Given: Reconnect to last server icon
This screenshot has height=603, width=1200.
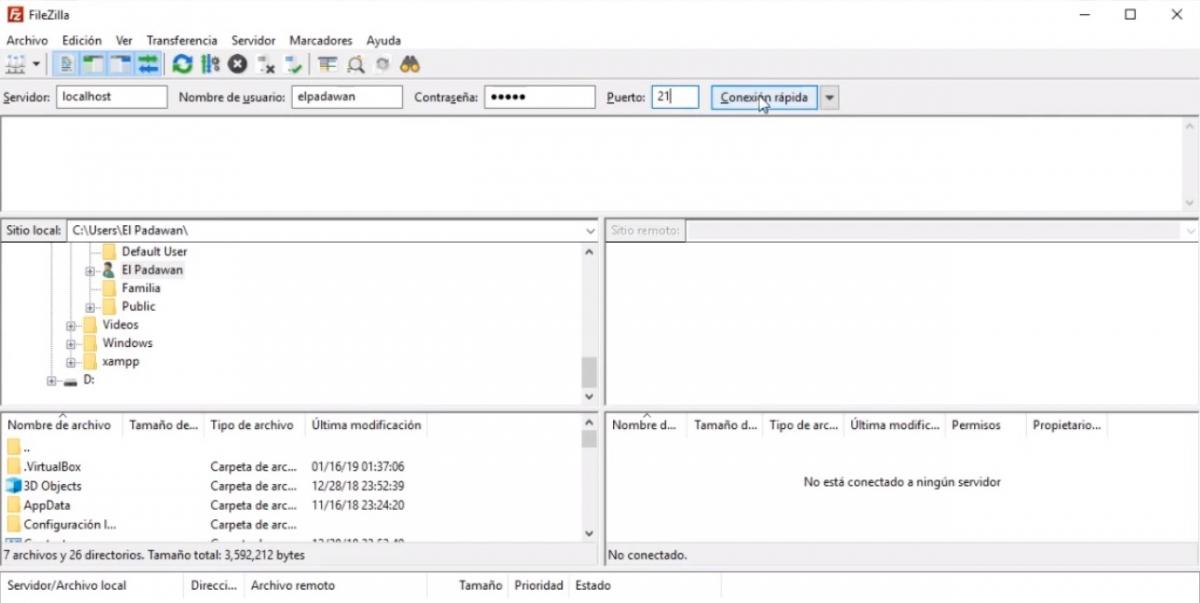Looking at the screenshot, I should click(293, 64).
